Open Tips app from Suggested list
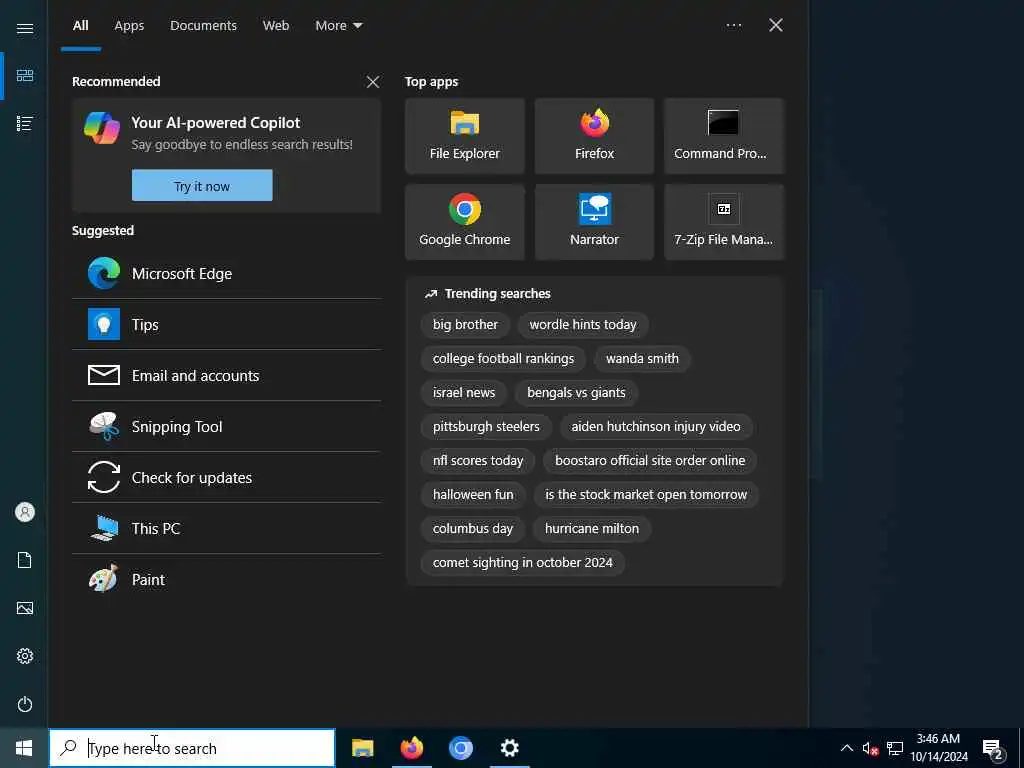Image resolution: width=1024 pixels, height=768 pixels. point(227,325)
